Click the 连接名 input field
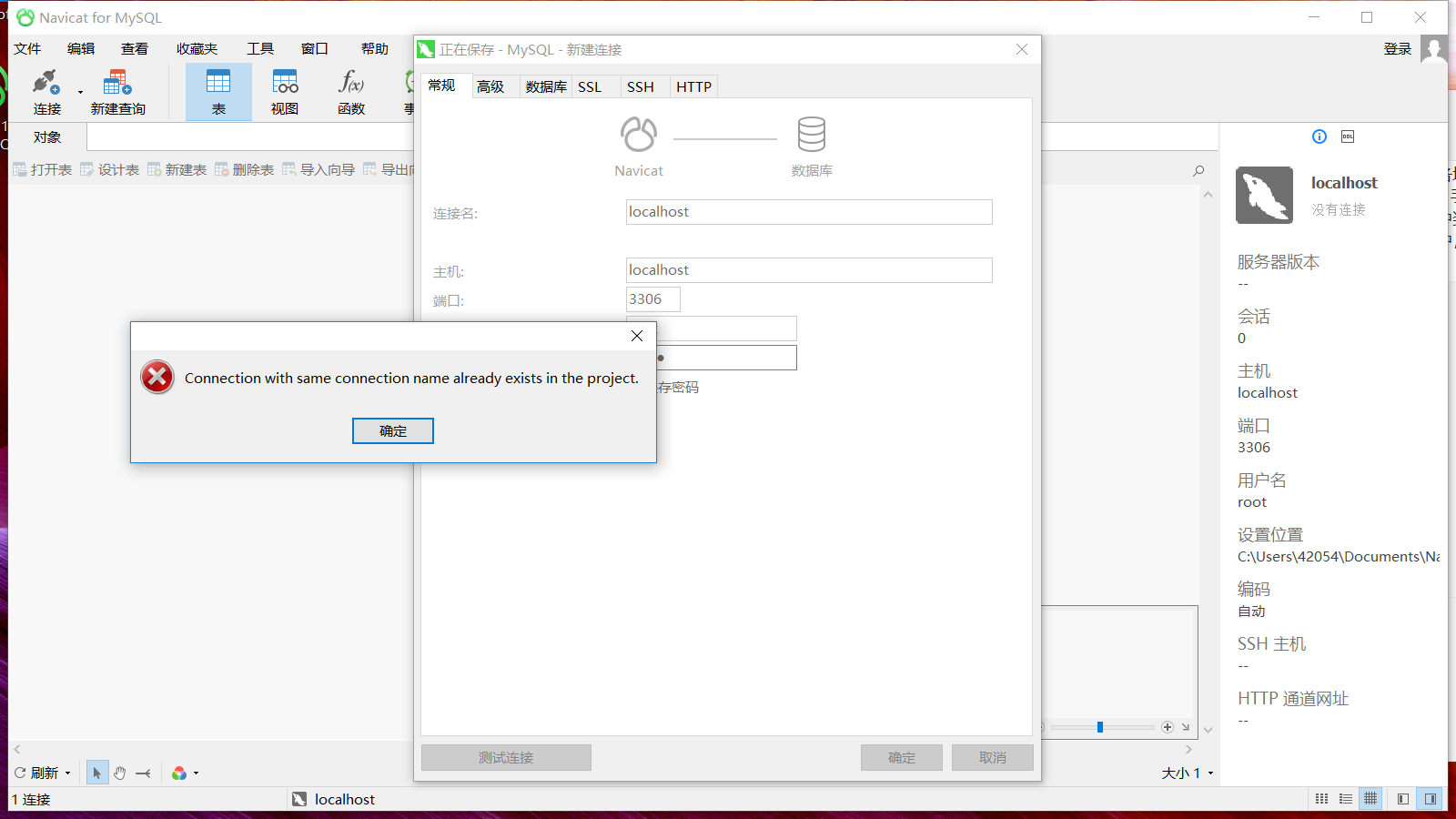This screenshot has width=1456, height=819. (x=809, y=212)
